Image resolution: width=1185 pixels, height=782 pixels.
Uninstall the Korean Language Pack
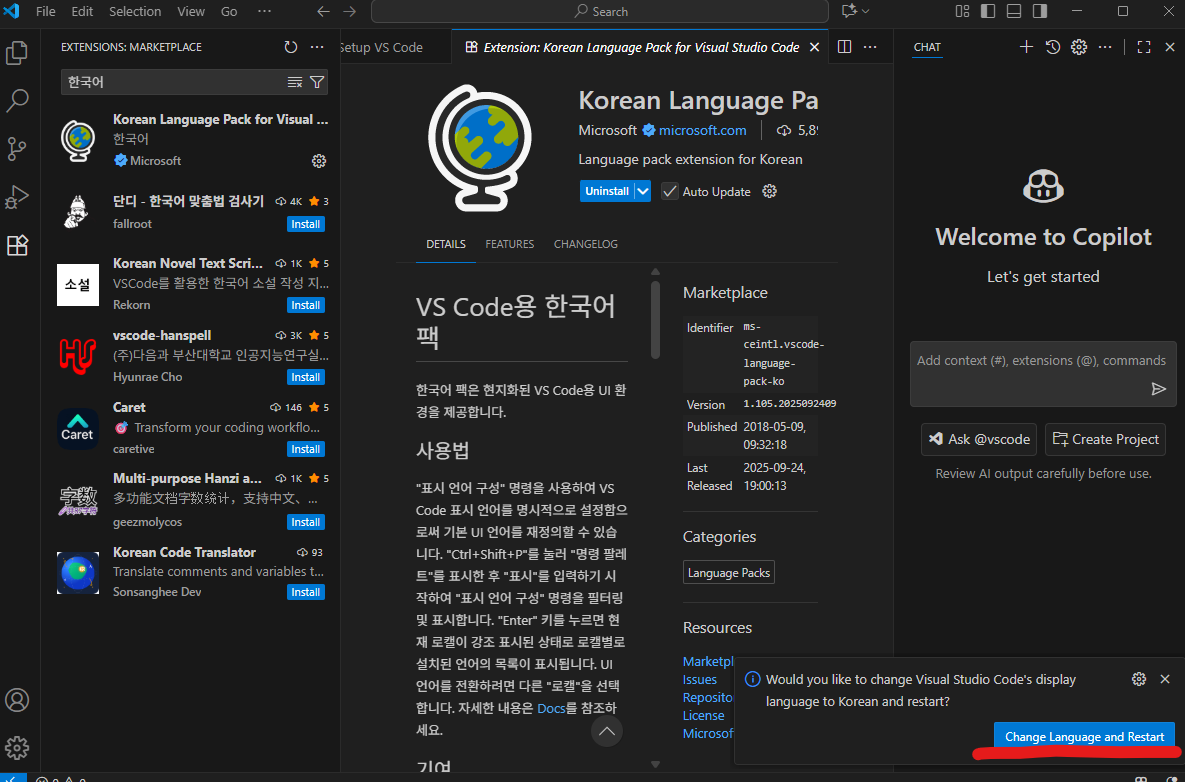pyautogui.click(x=607, y=191)
